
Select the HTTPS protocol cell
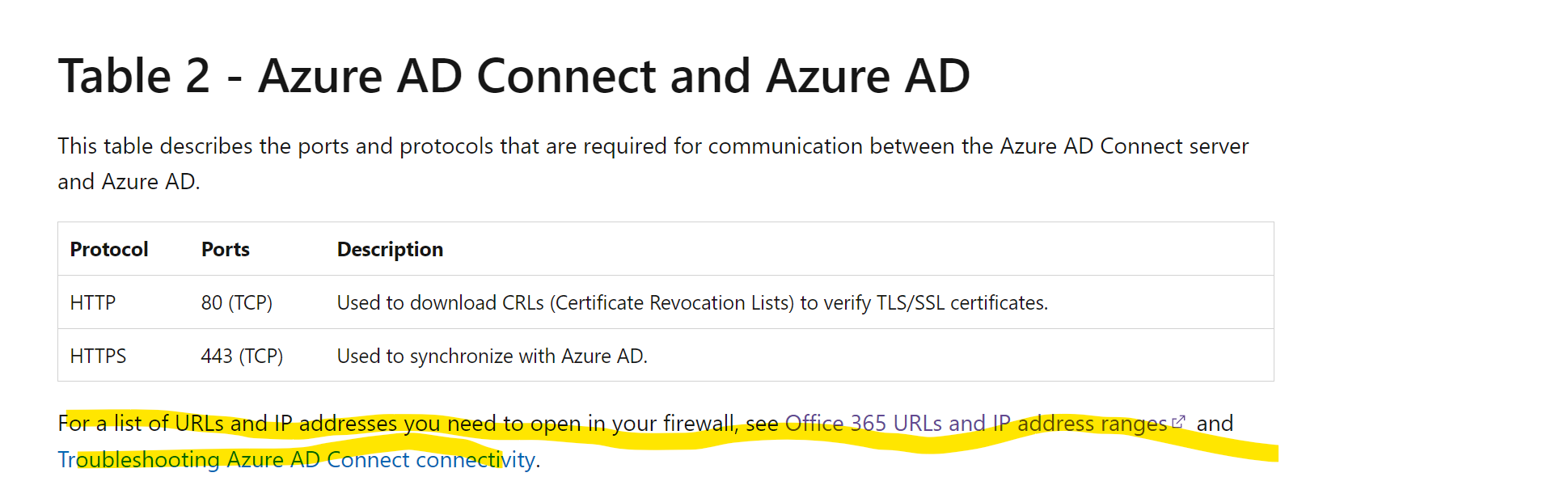click(x=99, y=356)
